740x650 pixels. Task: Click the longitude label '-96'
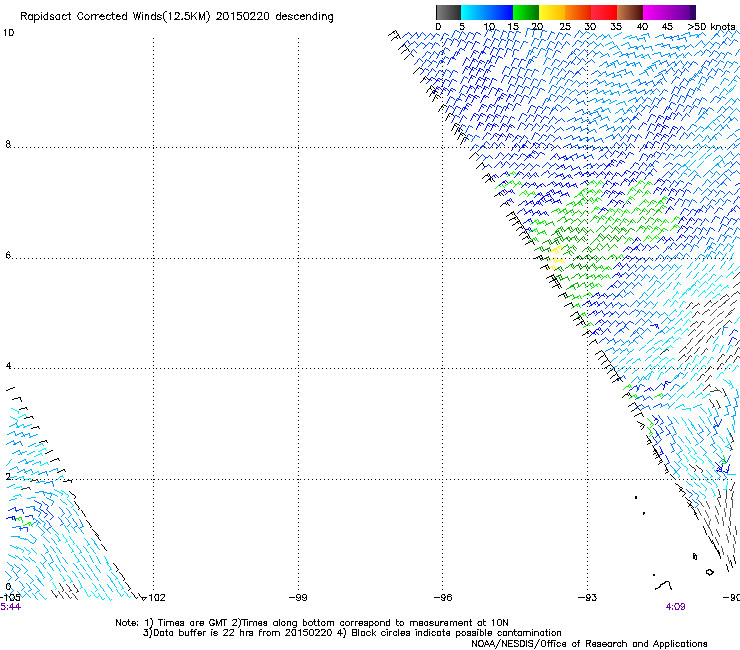(443, 598)
